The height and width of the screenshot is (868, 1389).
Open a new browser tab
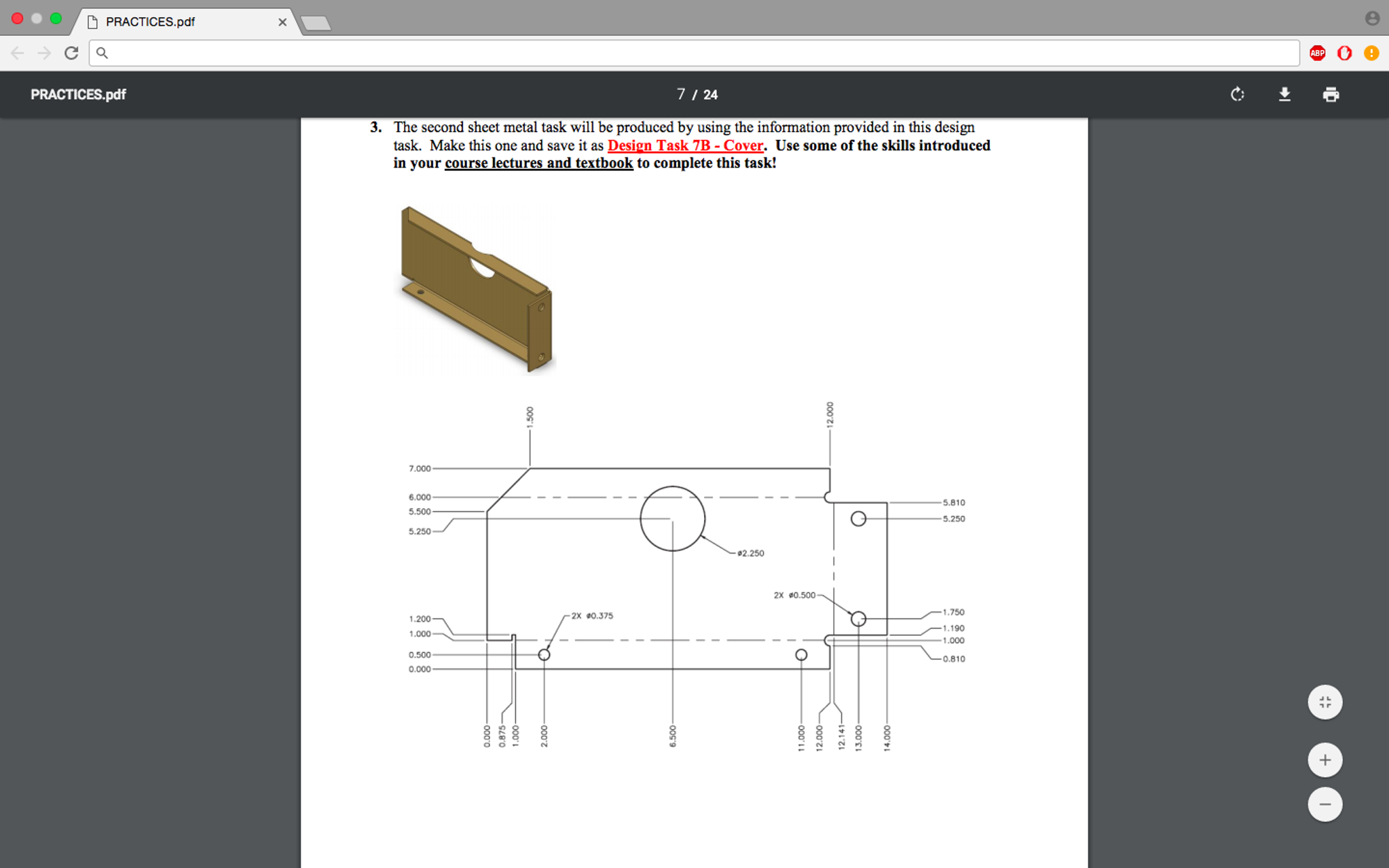tap(315, 21)
